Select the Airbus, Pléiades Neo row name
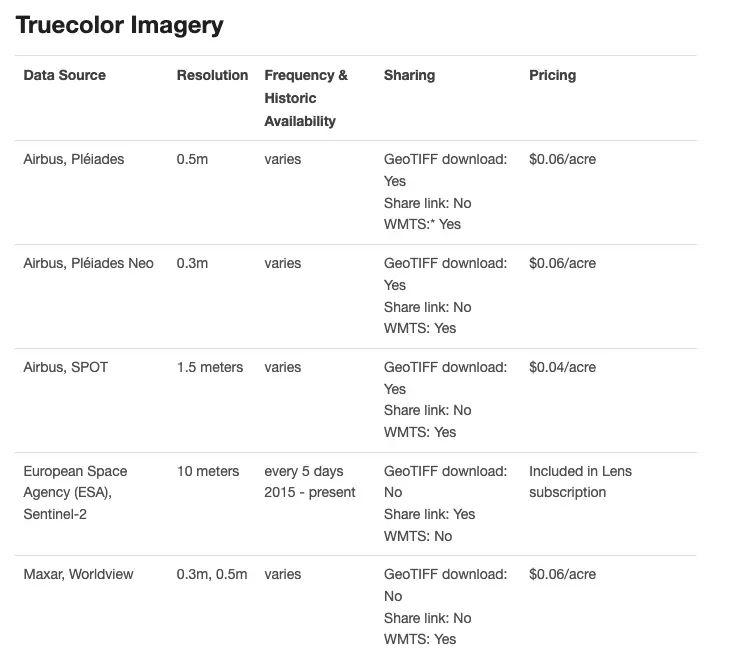 click(89, 263)
